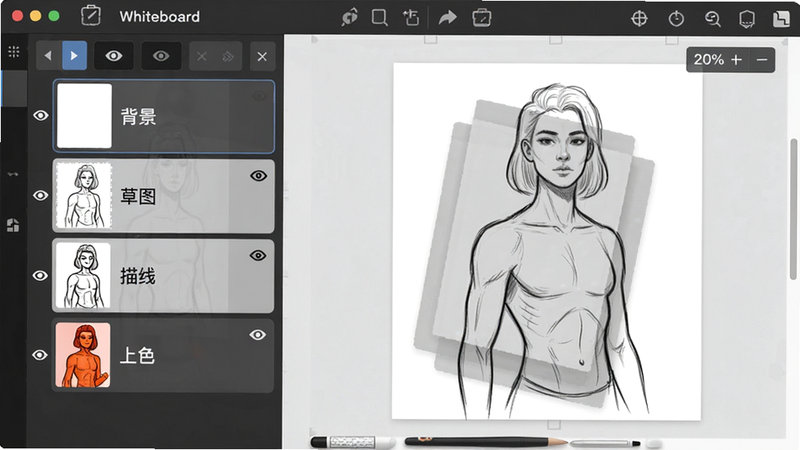Click the next arrow in layer panel

74,56
